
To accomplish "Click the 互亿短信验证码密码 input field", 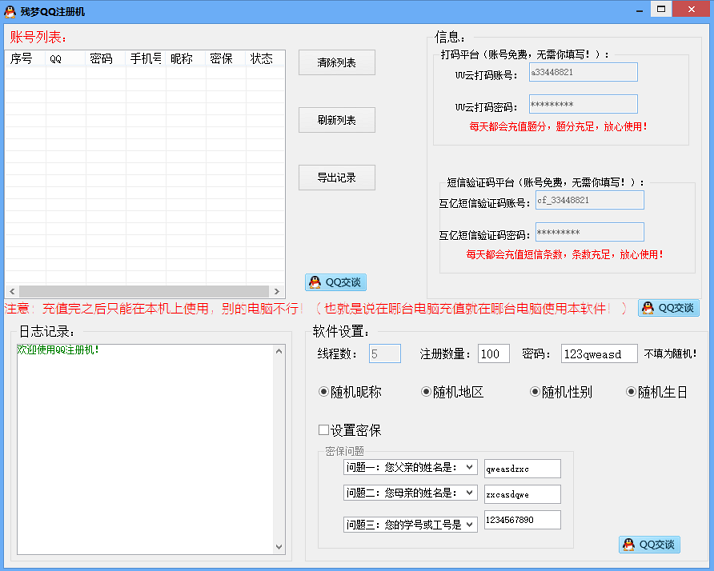I will coord(590,232).
